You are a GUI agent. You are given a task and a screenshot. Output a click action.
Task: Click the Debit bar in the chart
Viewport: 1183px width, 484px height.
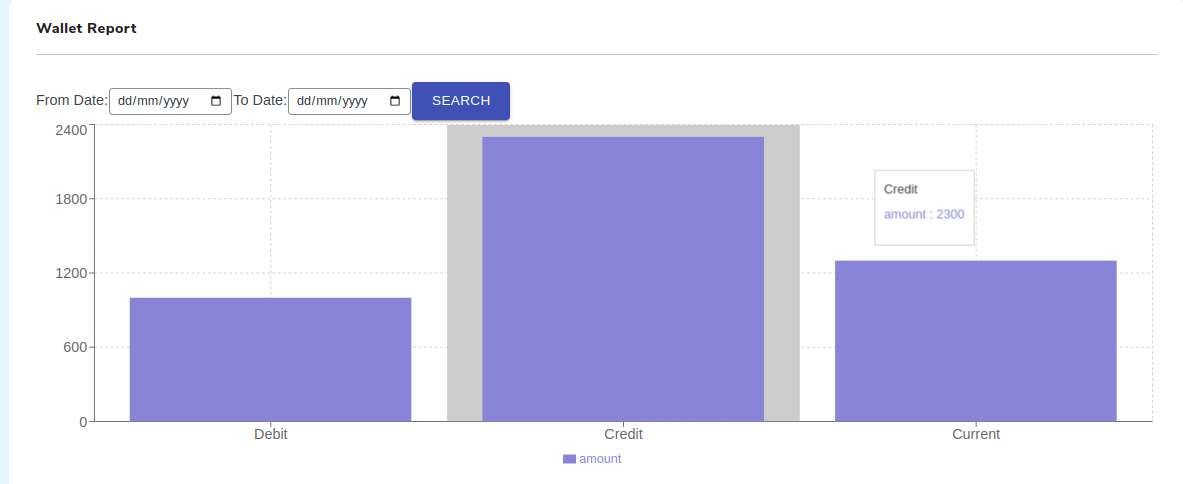tap(270, 359)
